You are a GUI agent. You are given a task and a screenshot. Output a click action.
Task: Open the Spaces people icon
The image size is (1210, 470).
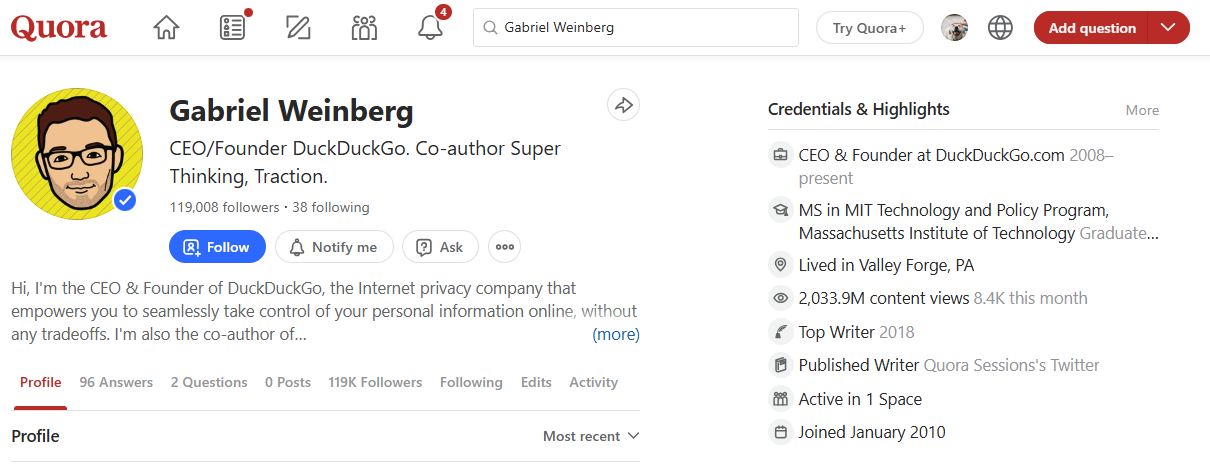click(x=364, y=28)
